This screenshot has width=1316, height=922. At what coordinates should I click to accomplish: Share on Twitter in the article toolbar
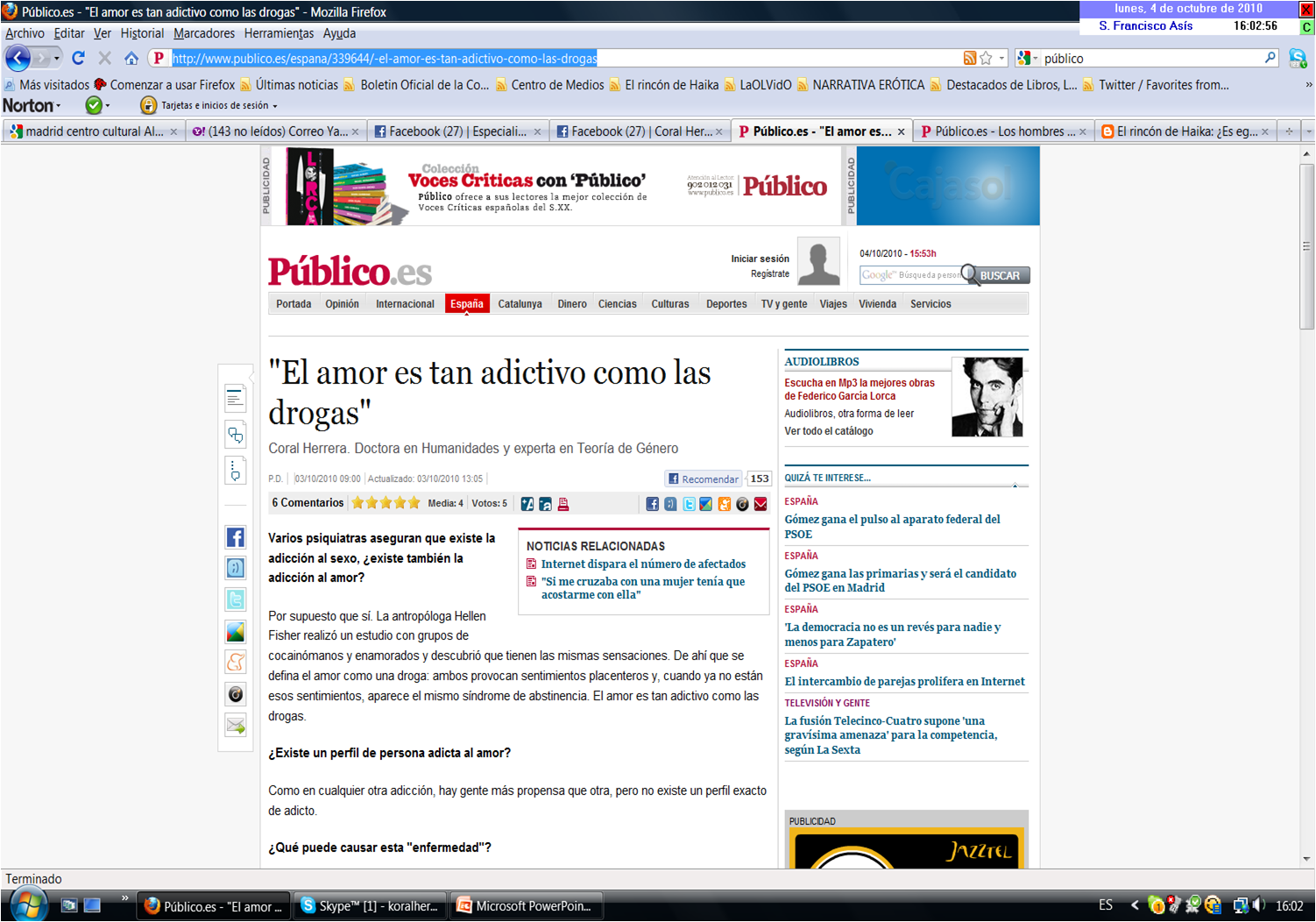pos(689,504)
